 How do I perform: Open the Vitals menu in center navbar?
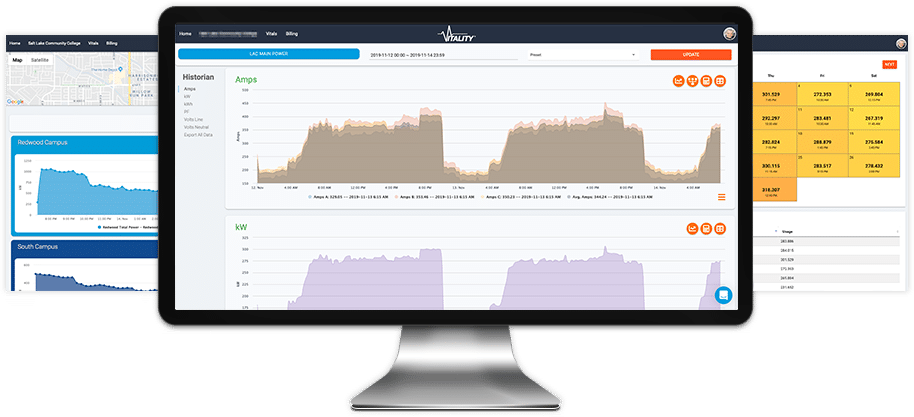coord(271,34)
